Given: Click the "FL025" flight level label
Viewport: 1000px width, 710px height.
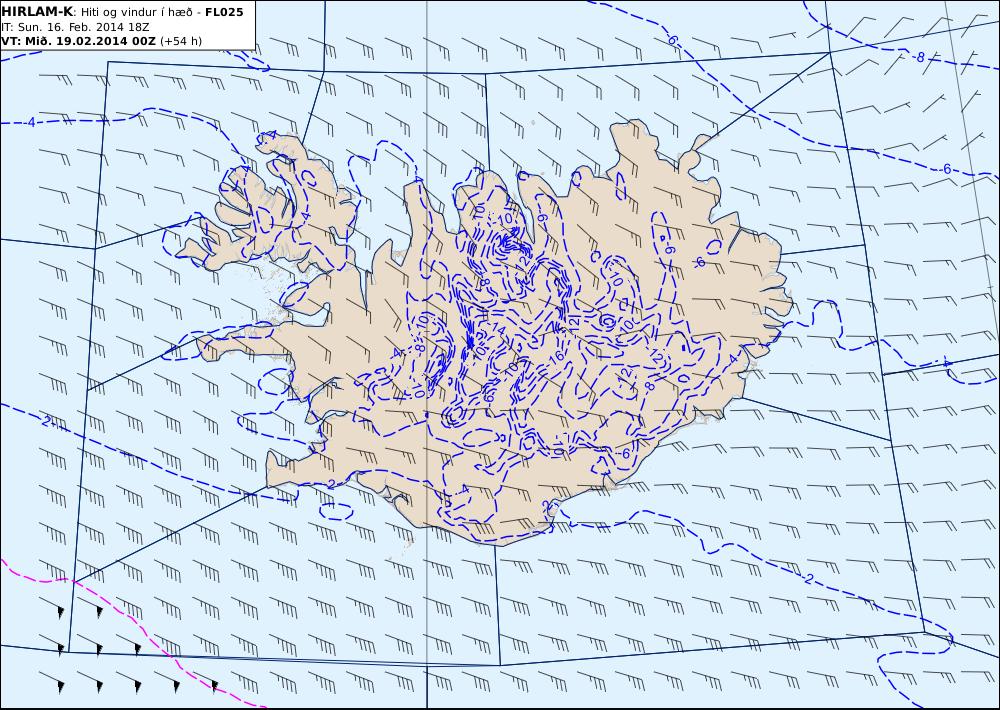Looking at the screenshot, I should [x=224, y=12].
